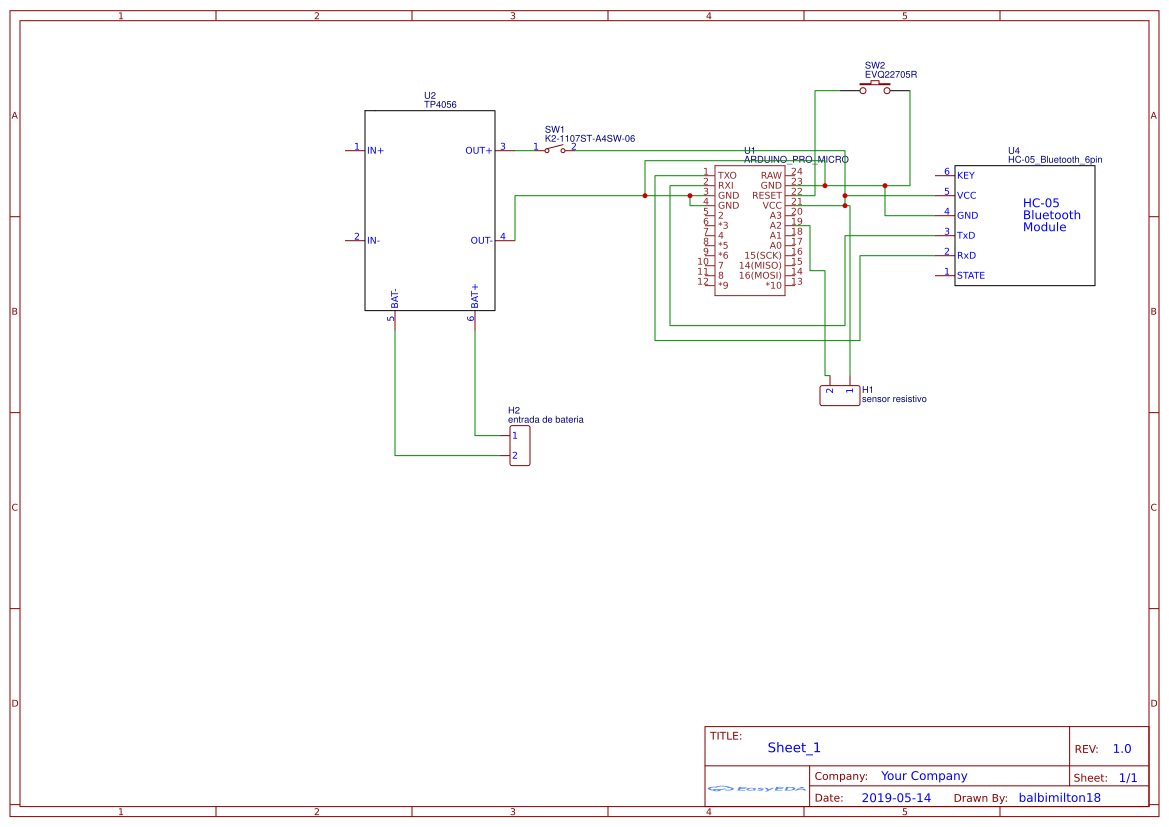1169x827 pixels.
Task: Click the REV 1.0 revision value
Action: click(1121, 747)
